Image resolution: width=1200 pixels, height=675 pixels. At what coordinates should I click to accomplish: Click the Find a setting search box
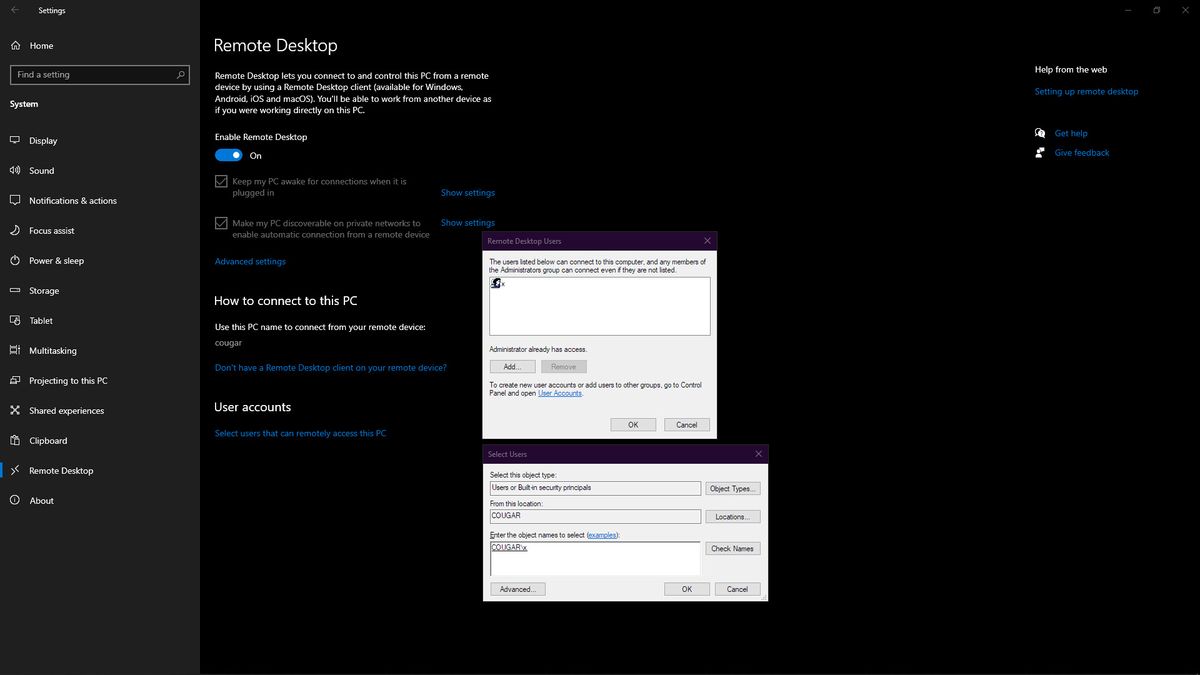99,74
